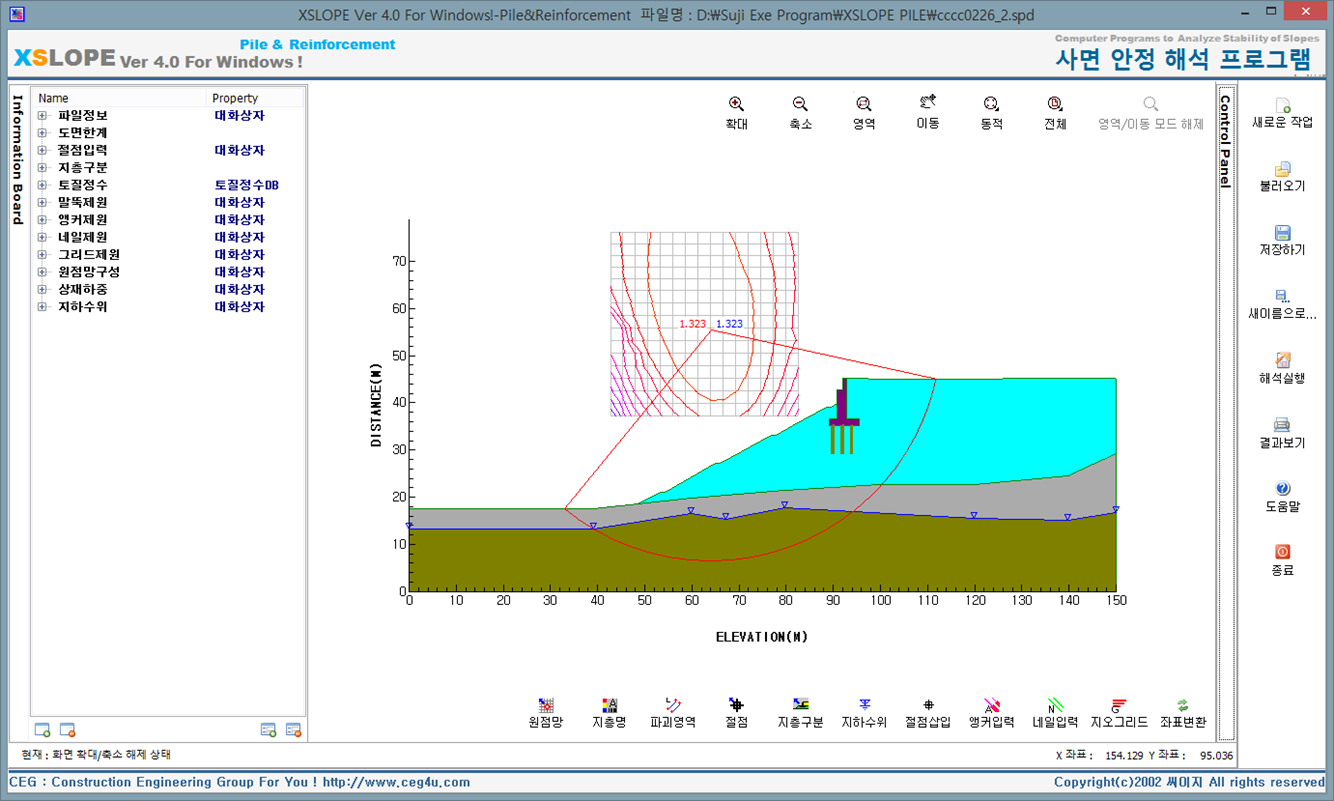Toggle the 원점망 center grid display
The image size is (1334, 801).
click(546, 713)
